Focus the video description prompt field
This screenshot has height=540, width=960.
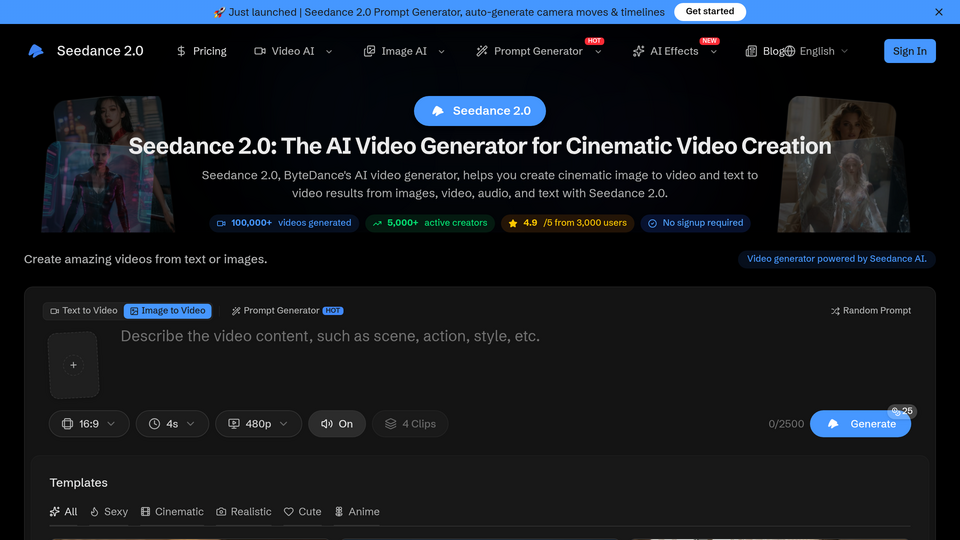[x=514, y=365]
